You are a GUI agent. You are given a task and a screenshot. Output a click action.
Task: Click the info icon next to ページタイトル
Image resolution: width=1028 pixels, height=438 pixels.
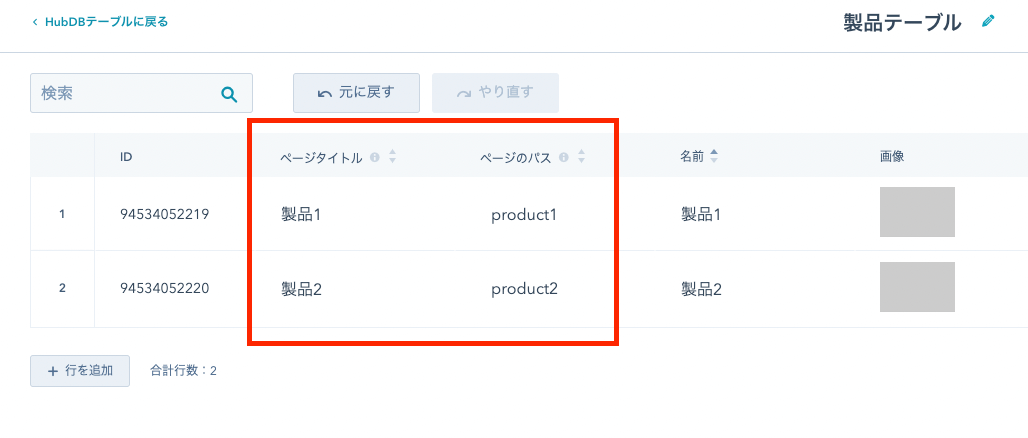pyautogui.click(x=374, y=157)
